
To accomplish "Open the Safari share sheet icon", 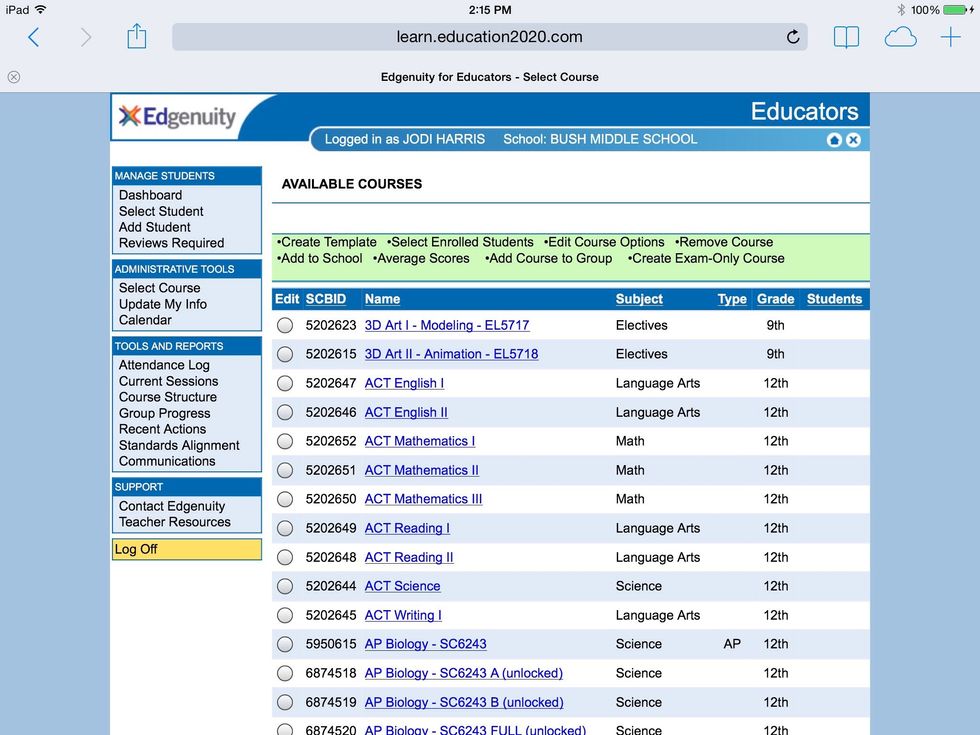I will pyautogui.click(x=137, y=38).
